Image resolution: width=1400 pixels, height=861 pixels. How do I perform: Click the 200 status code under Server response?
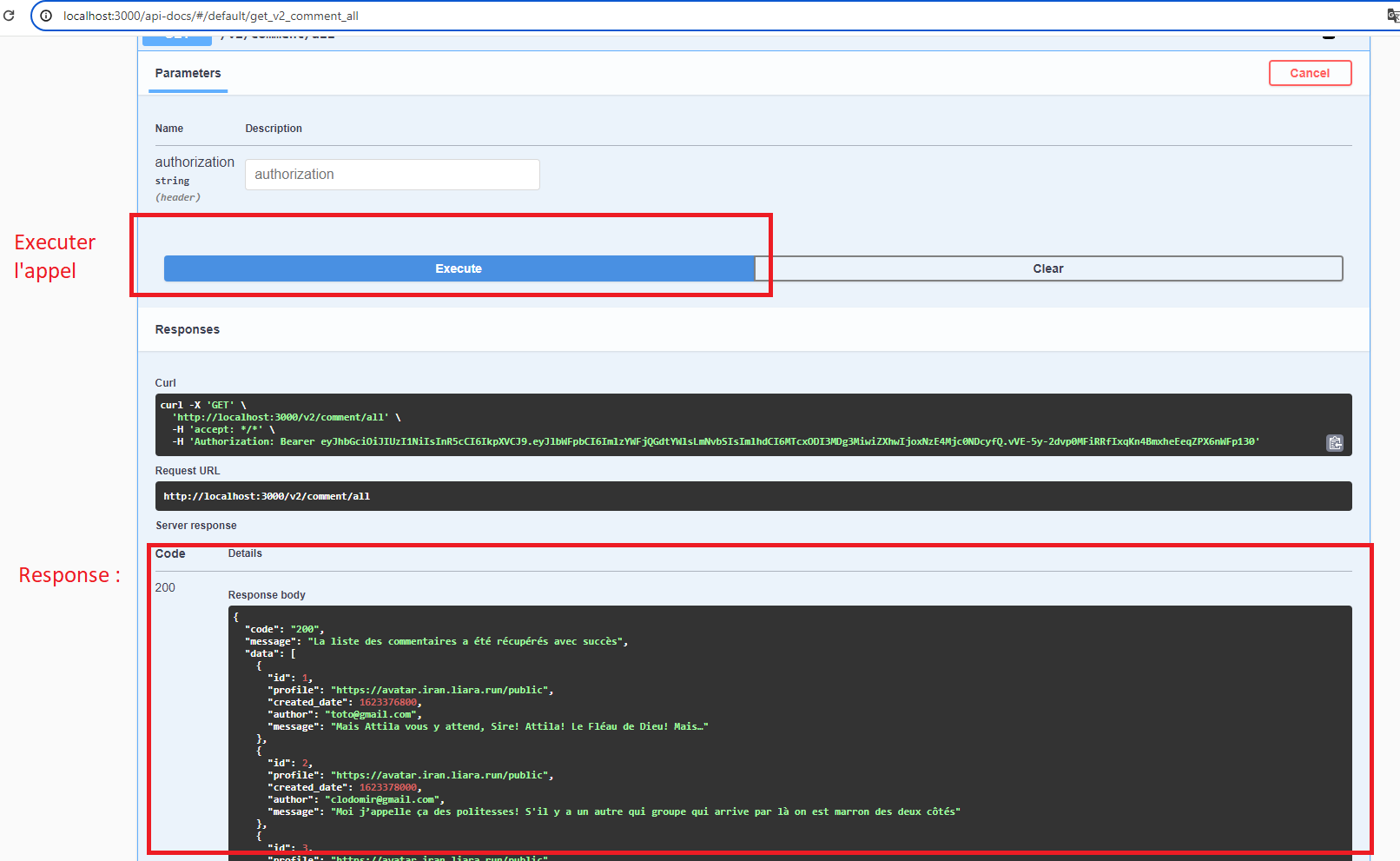coord(165,587)
